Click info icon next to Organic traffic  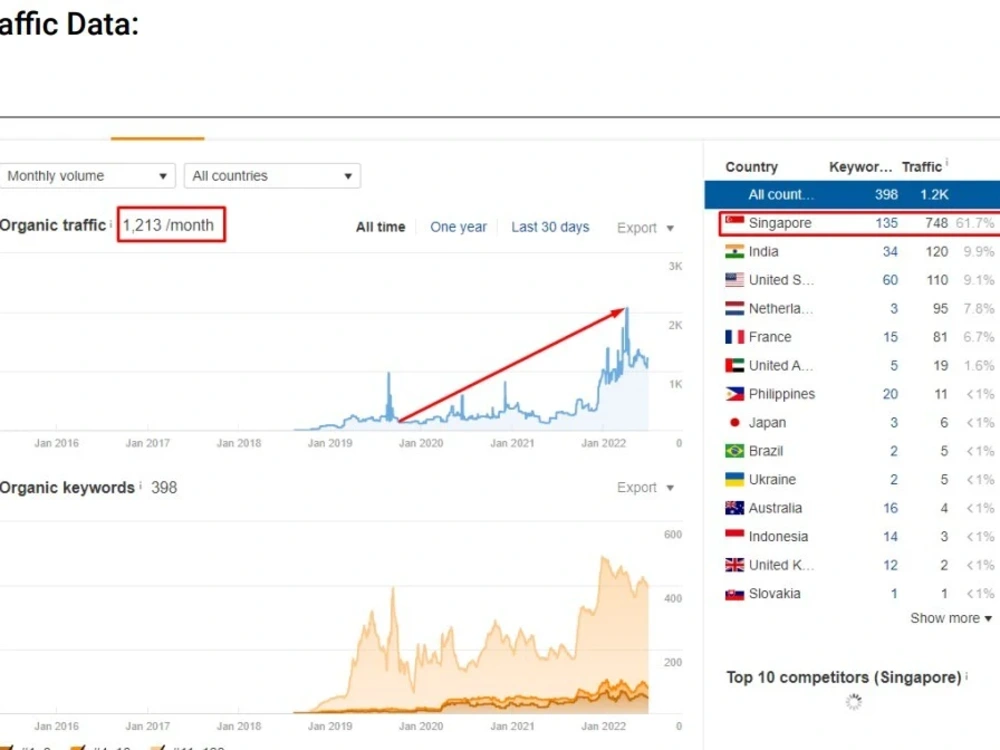click(111, 224)
